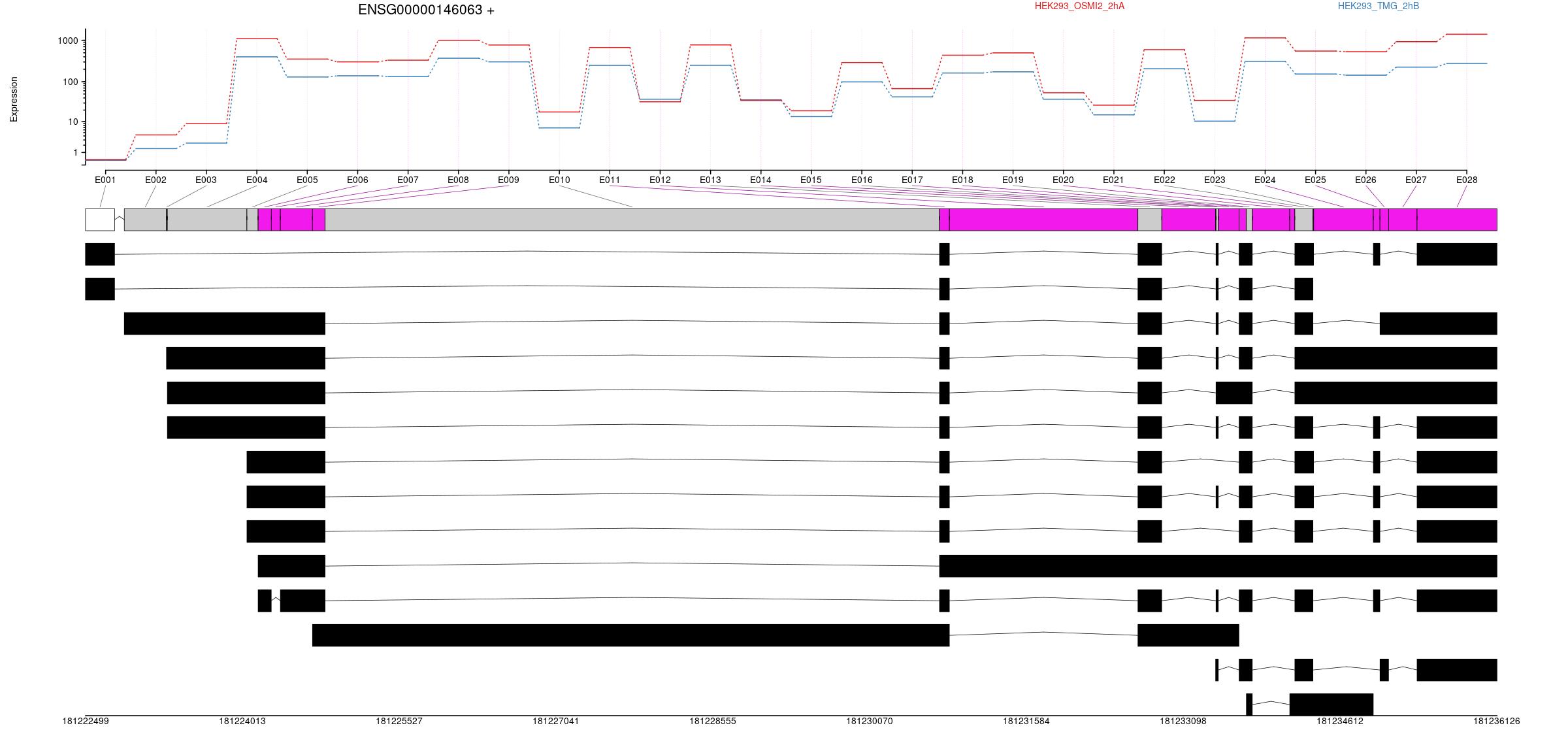Click y-axis tick value 10

tap(73, 122)
